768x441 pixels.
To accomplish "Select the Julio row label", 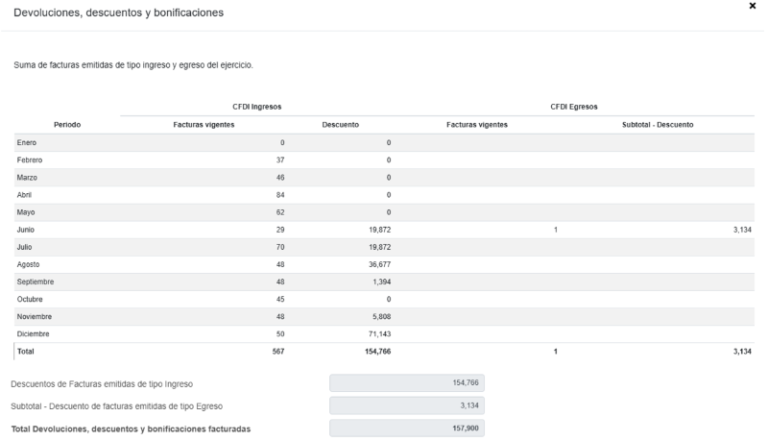I will point(24,247).
